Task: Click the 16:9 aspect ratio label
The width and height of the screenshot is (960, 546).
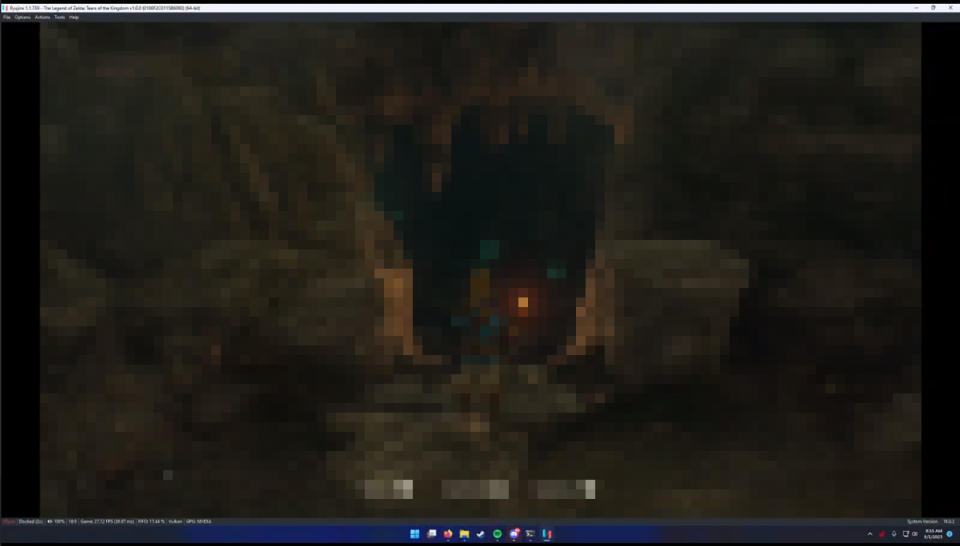Action: coord(73,521)
